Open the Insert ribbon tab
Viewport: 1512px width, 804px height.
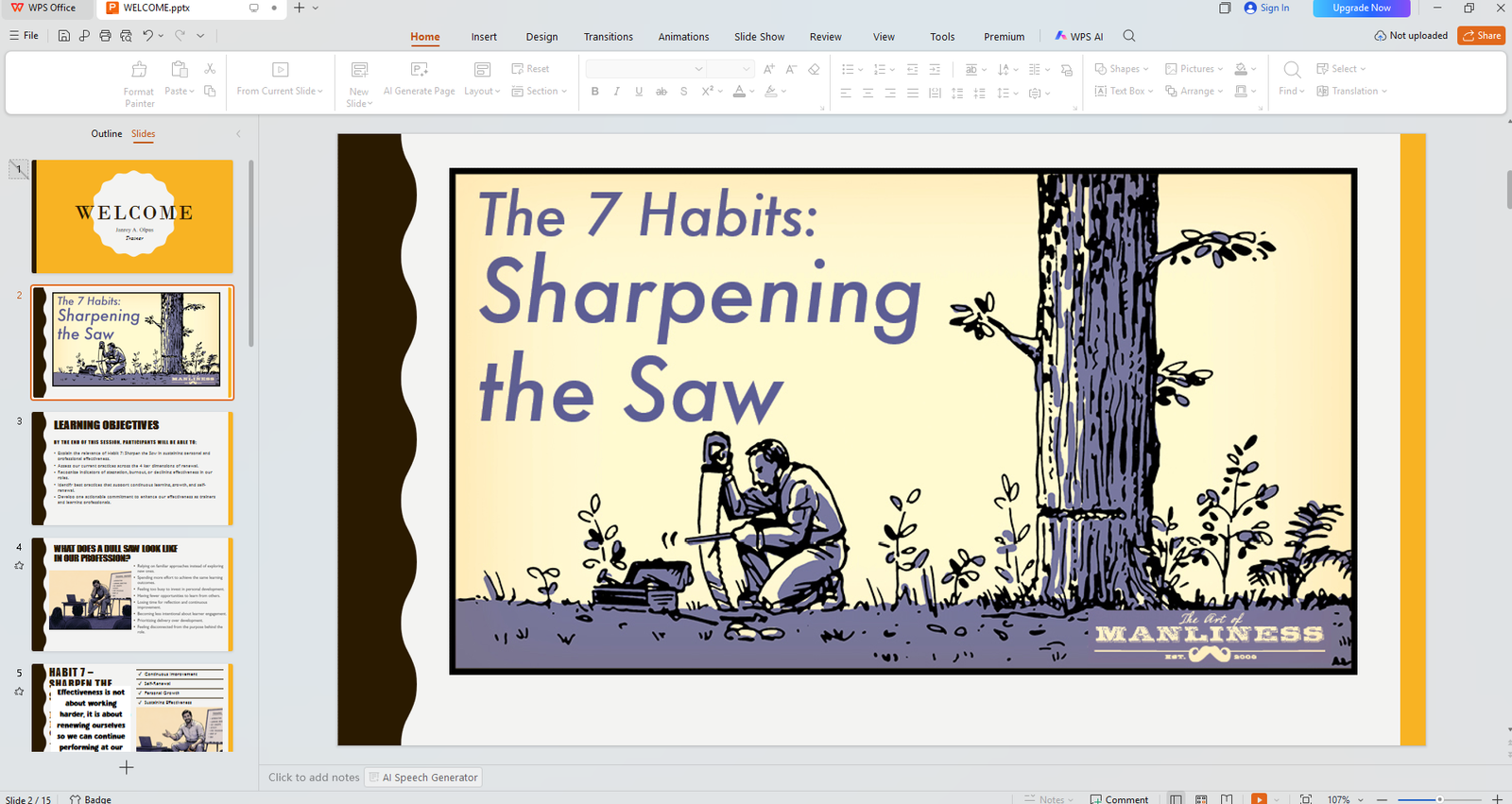coord(484,37)
